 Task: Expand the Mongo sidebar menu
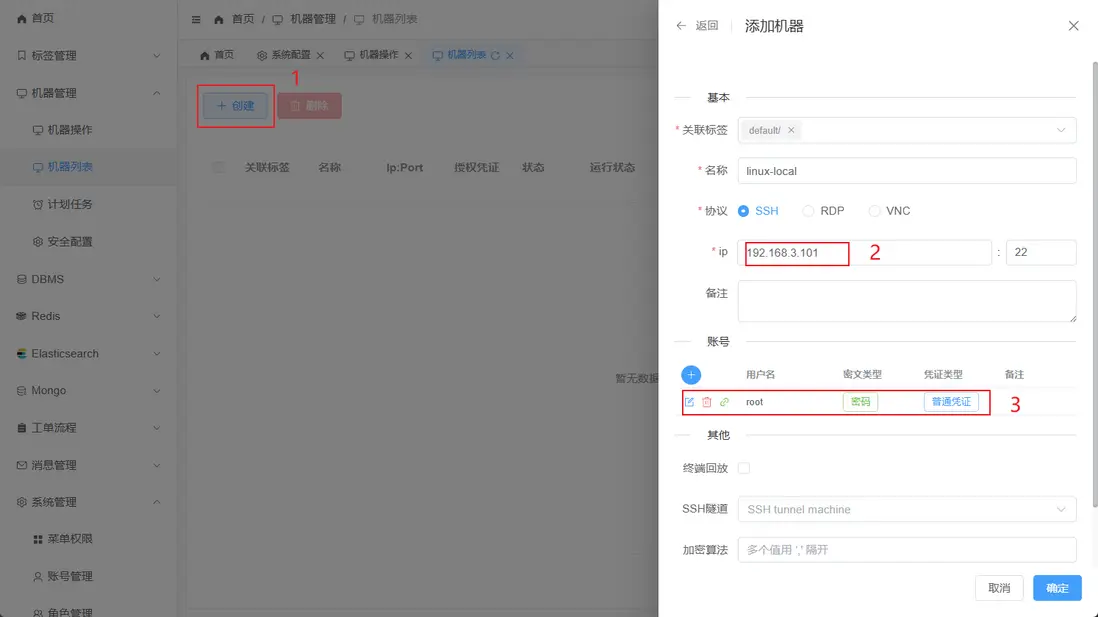tap(88, 390)
